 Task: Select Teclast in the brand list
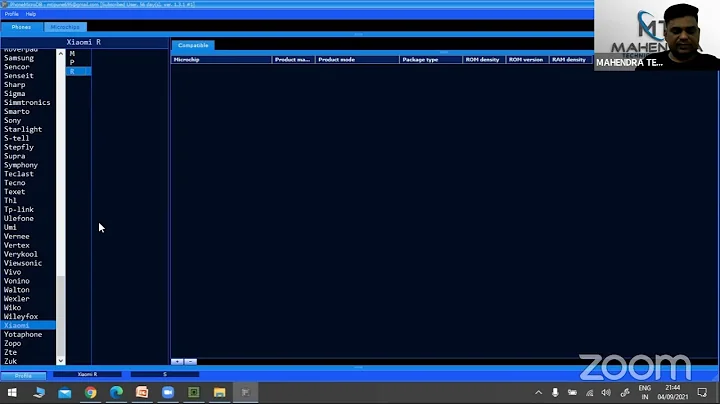coord(19,174)
